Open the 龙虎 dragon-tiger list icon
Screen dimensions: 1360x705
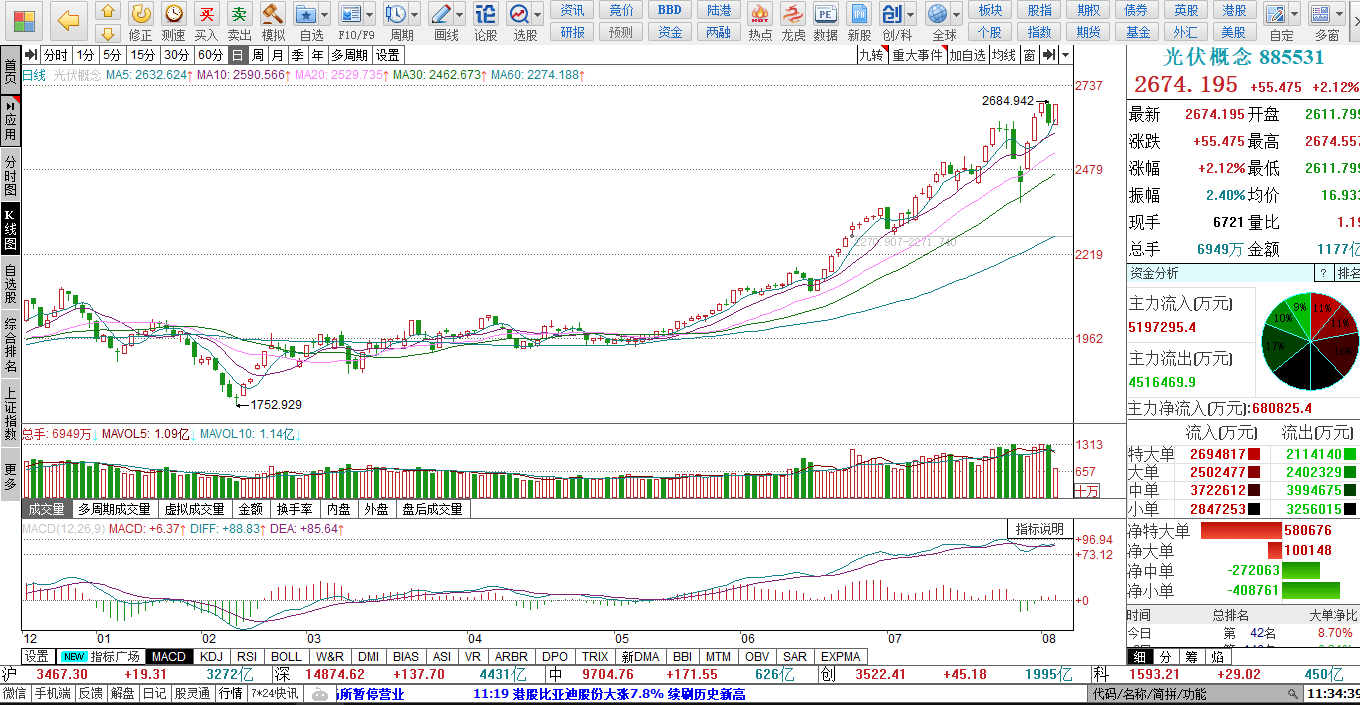point(793,14)
